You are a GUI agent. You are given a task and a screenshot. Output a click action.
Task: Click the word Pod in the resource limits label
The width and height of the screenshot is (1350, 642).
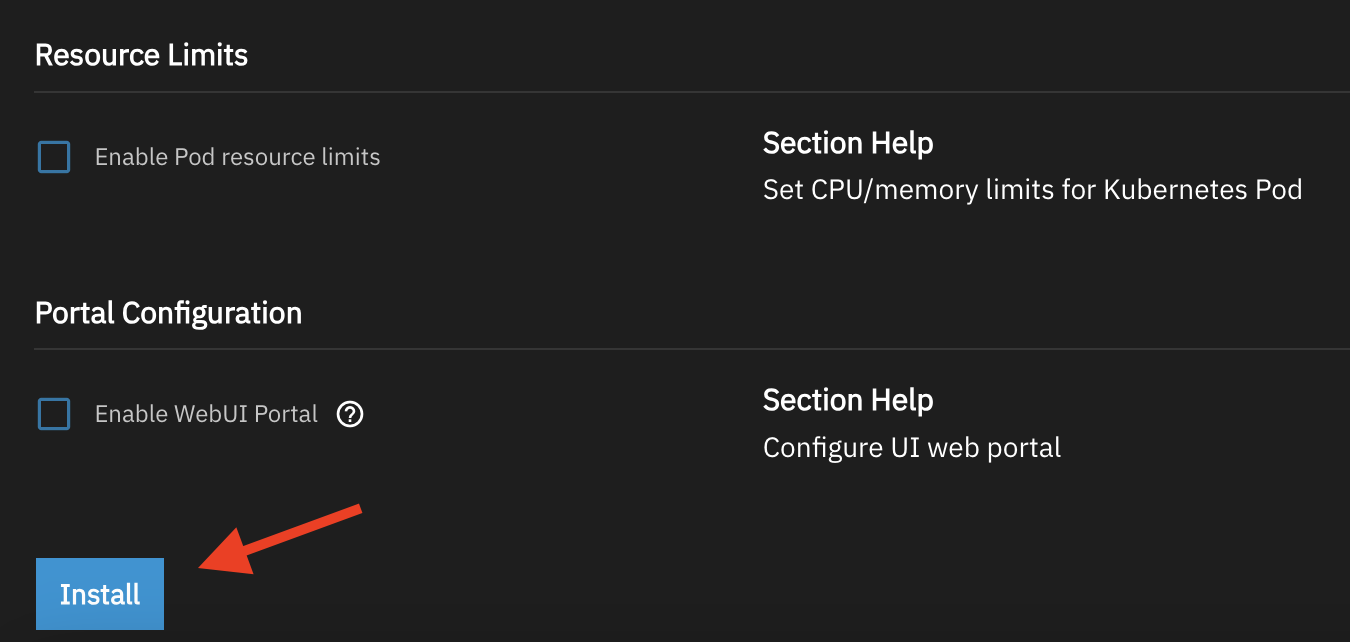click(x=194, y=157)
